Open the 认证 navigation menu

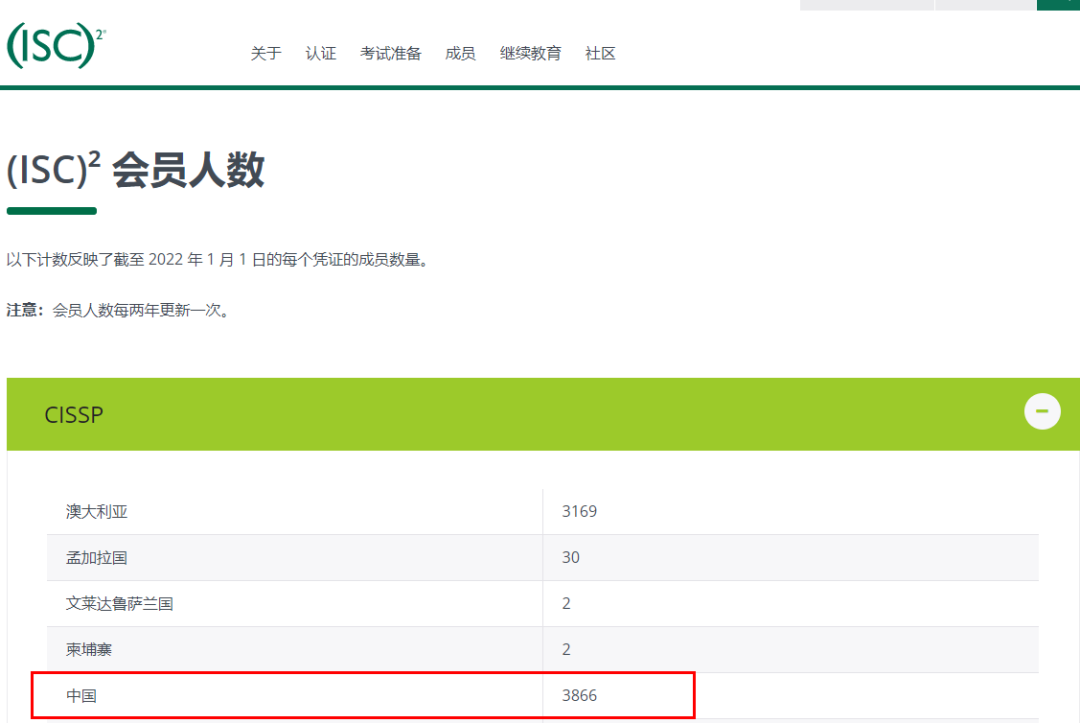coord(321,54)
